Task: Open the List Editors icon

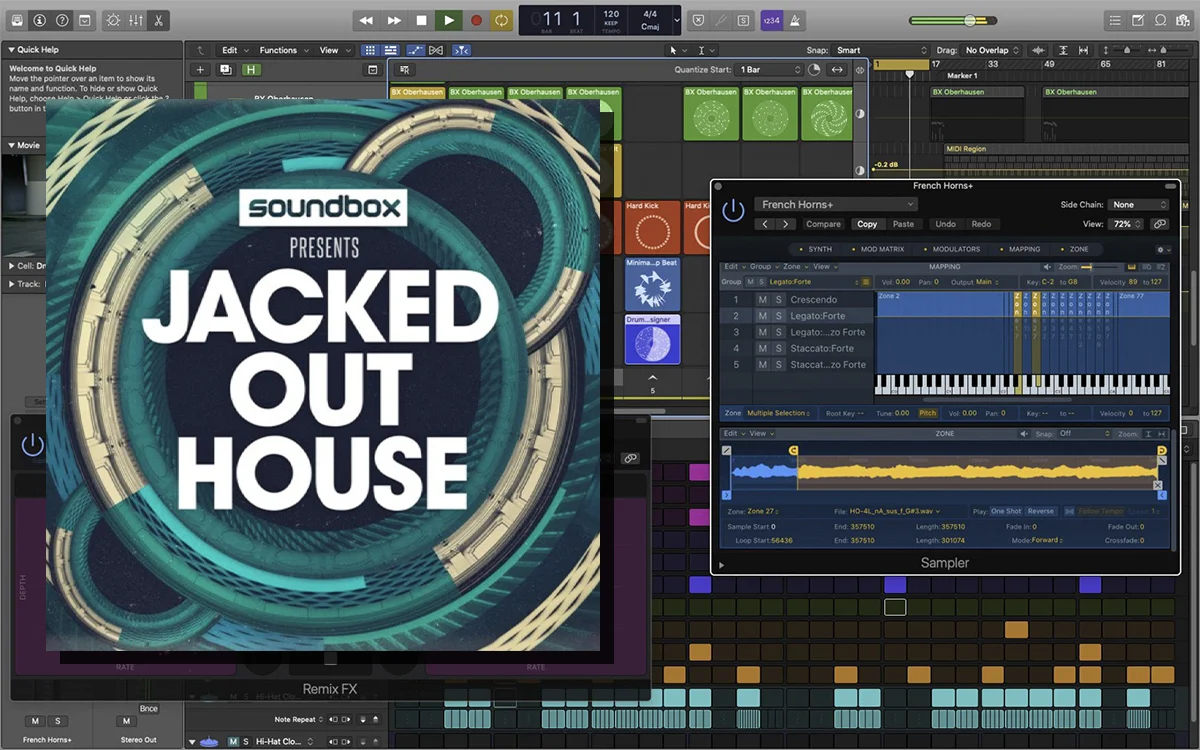Action: point(1116,20)
